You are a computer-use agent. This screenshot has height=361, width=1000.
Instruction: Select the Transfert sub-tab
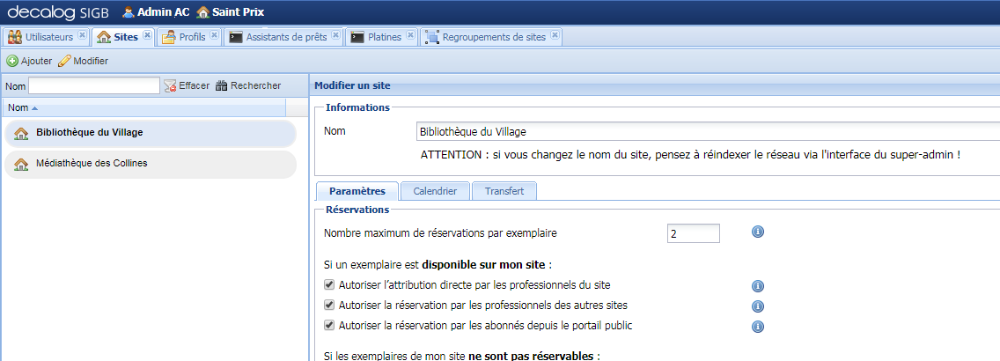[x=504, y=191]
